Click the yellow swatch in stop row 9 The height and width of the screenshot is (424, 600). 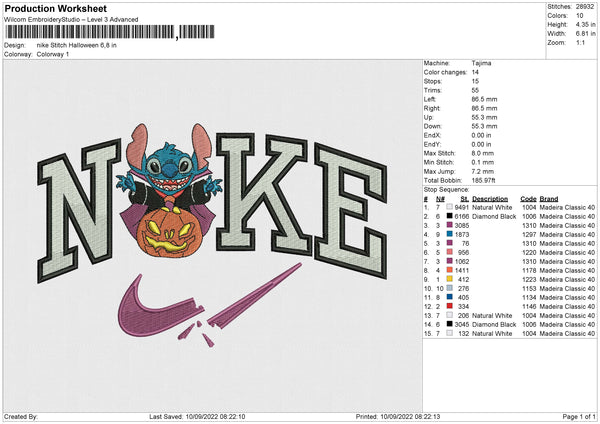450,279
